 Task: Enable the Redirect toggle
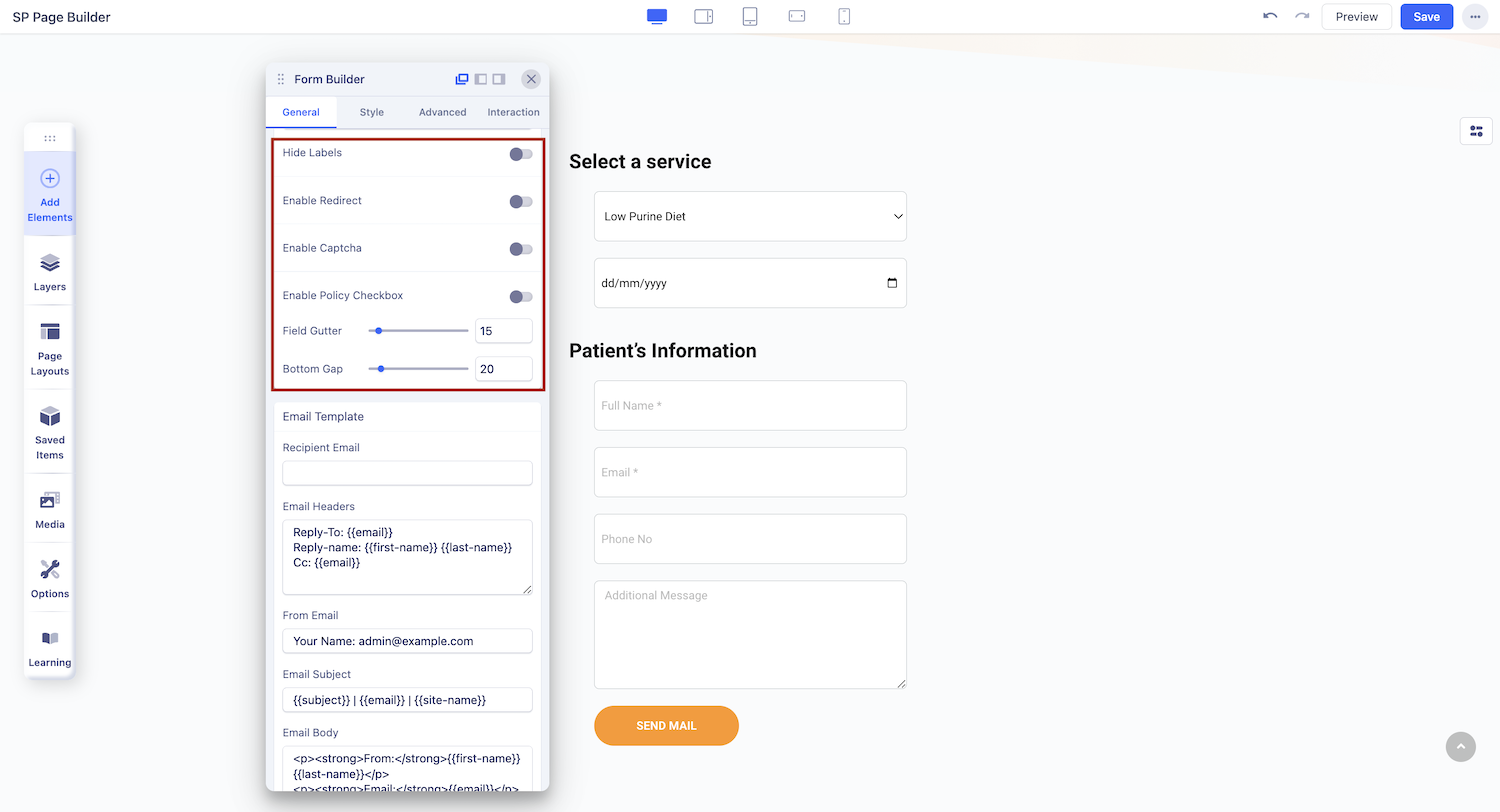(x=520, y=202)
